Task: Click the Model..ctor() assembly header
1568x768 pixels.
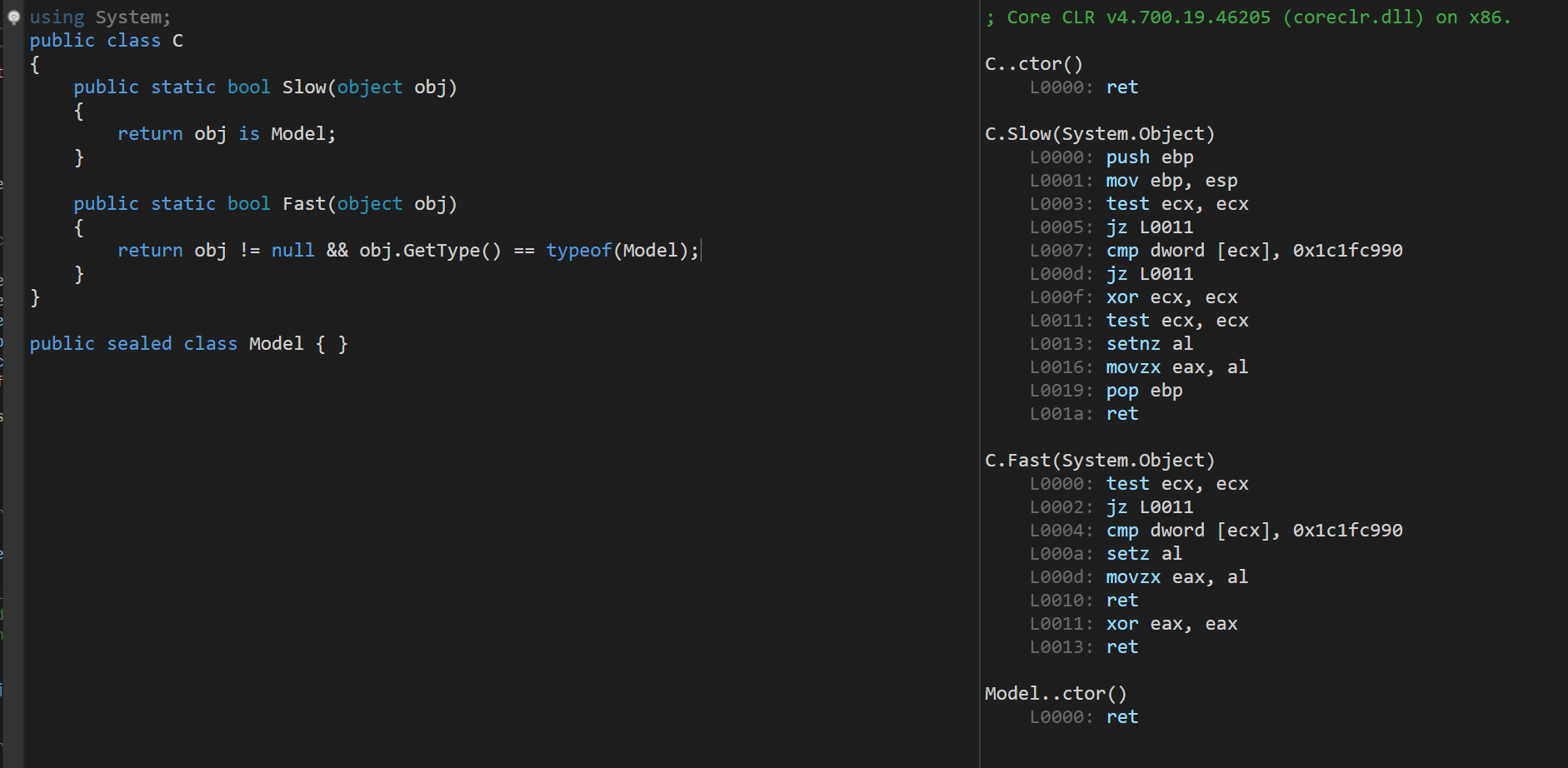Action: pos(1055,694)
